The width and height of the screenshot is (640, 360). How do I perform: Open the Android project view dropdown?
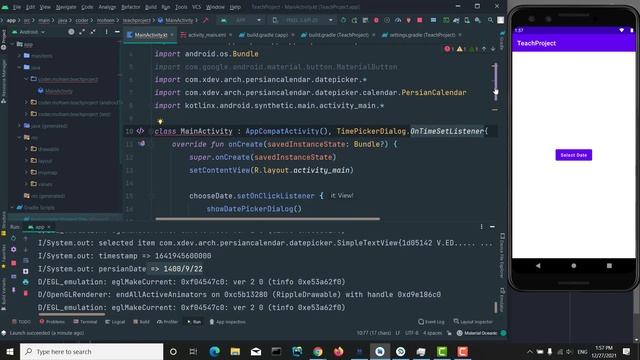tap(29, 32)
